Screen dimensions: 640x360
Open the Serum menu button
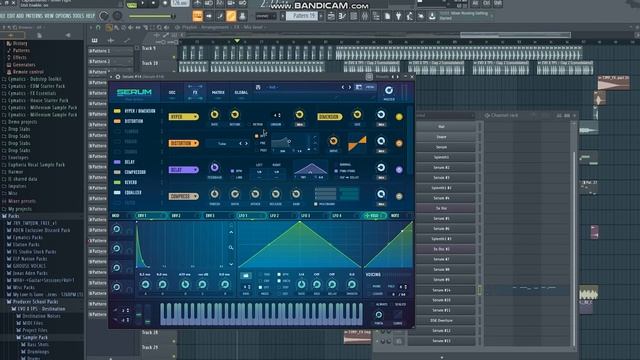370,87
